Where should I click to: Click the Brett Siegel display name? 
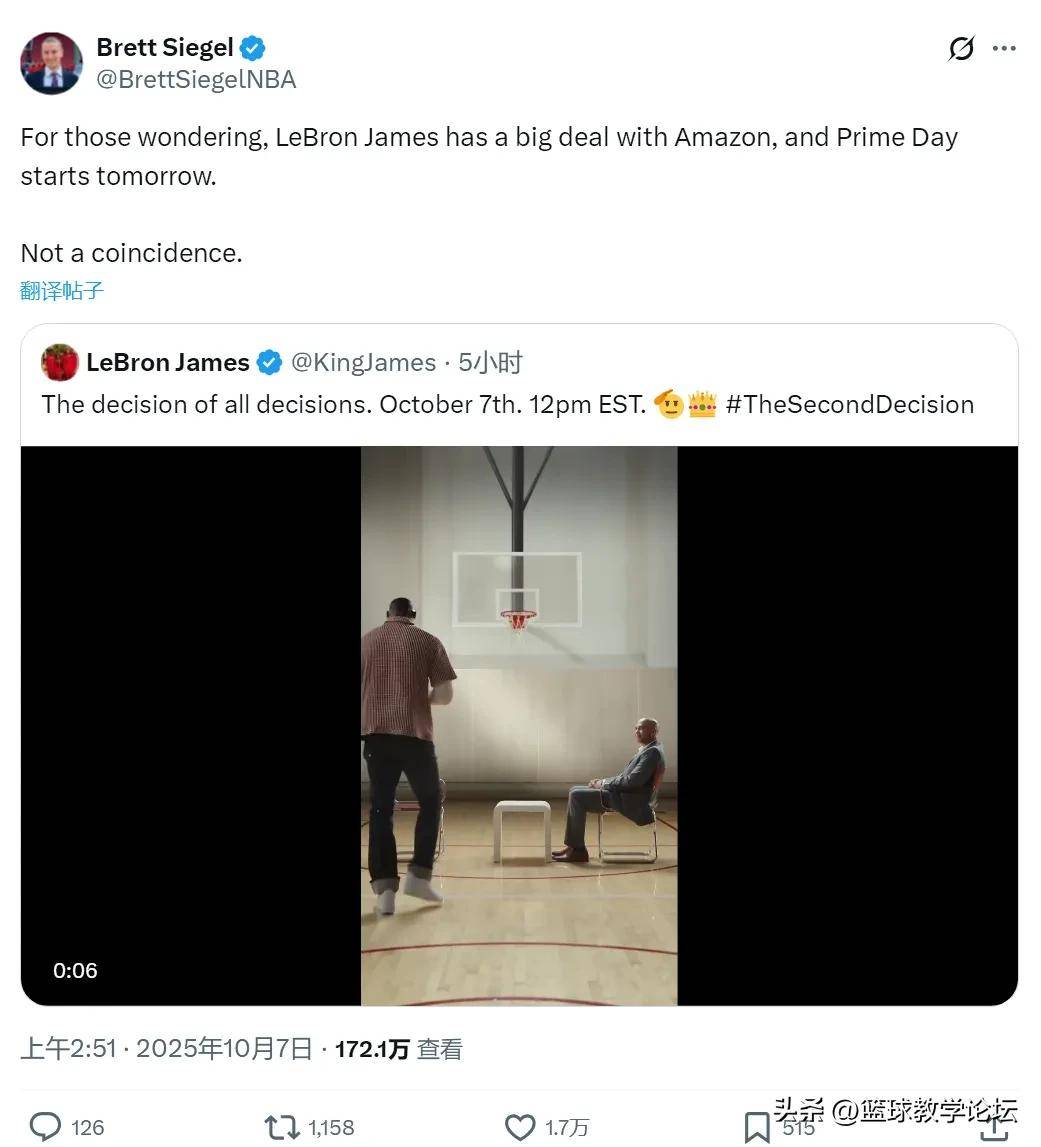point(165,47)
